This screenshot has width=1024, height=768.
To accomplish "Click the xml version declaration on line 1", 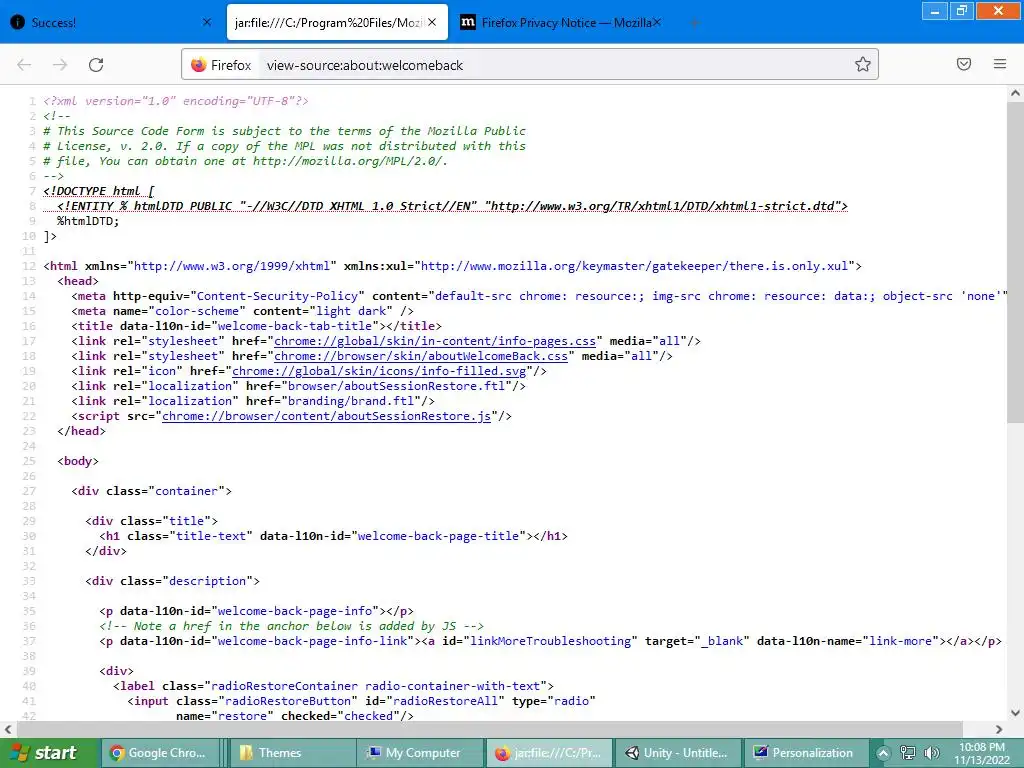I will point(176,101).
